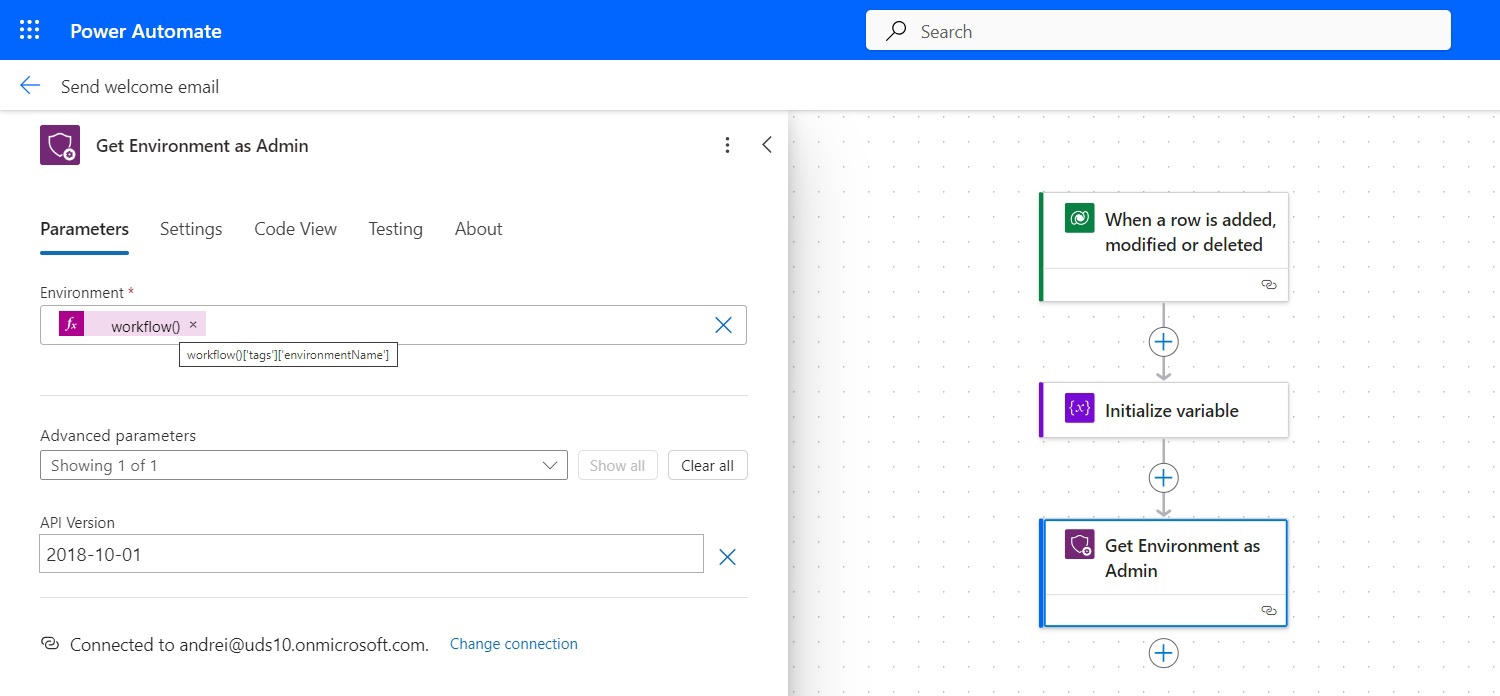
Task: Select the 'When a row is added' trigger card
Action: (x=1164, y=246)
